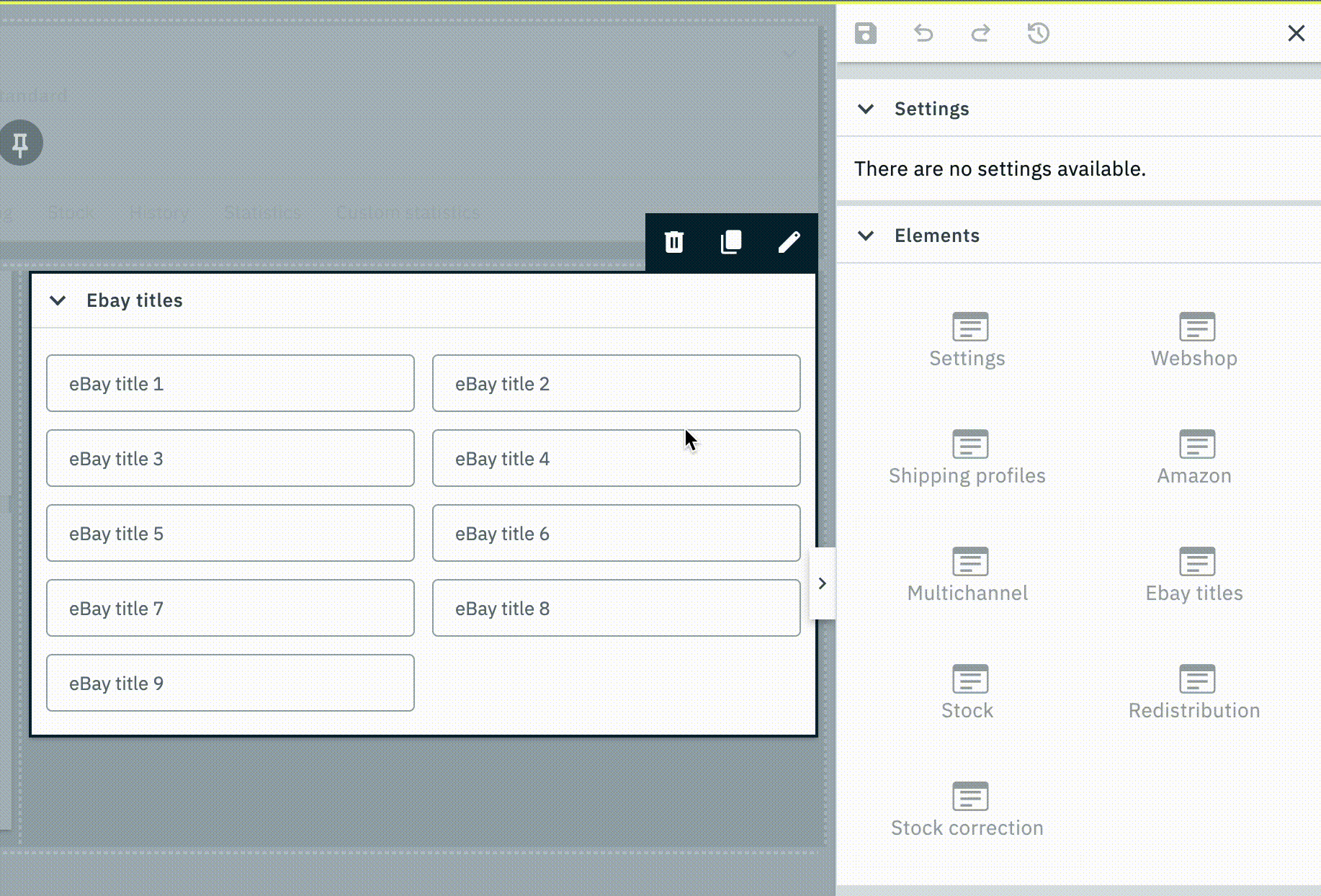The image size is (1321, 896).
Task: Switch to the dimmed Statistics tab
Action: click(x=262, y=212)
